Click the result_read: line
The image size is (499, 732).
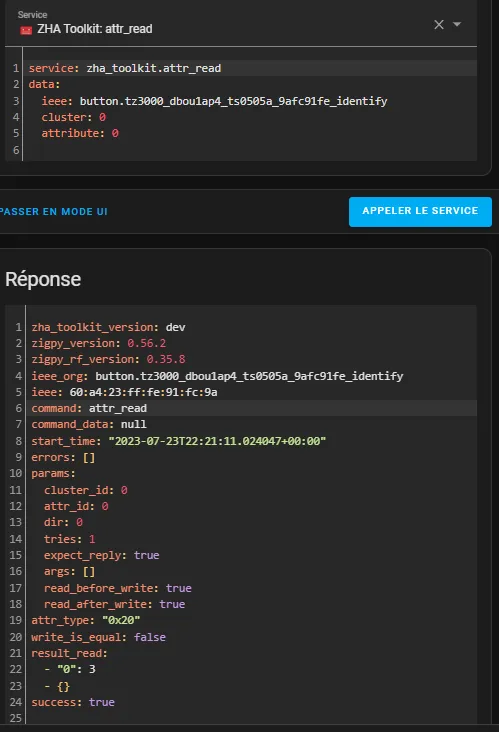point(69,653)
